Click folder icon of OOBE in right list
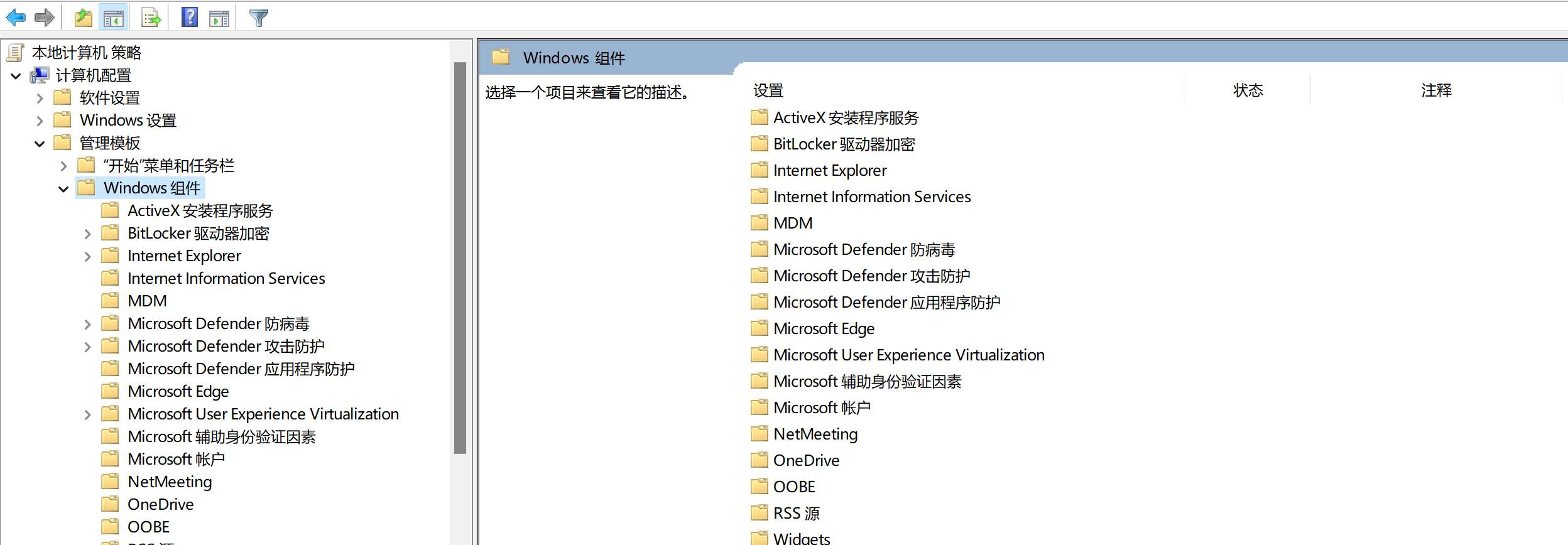The image size is (1568, 545). pyautogui.click(x=759, y=487)
